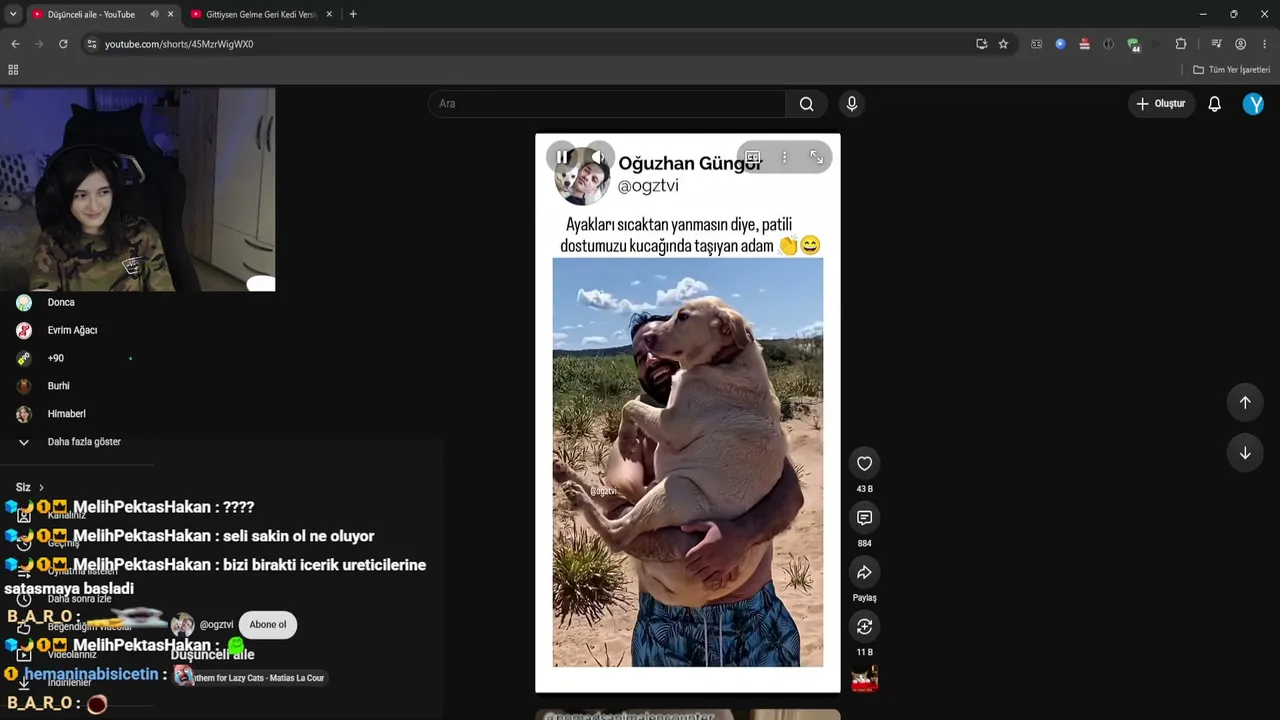The height and width of the screenshot is (720, 1280).
Task: Close the Gittiysen Gelme Geri tab
Action: (329, 14)
